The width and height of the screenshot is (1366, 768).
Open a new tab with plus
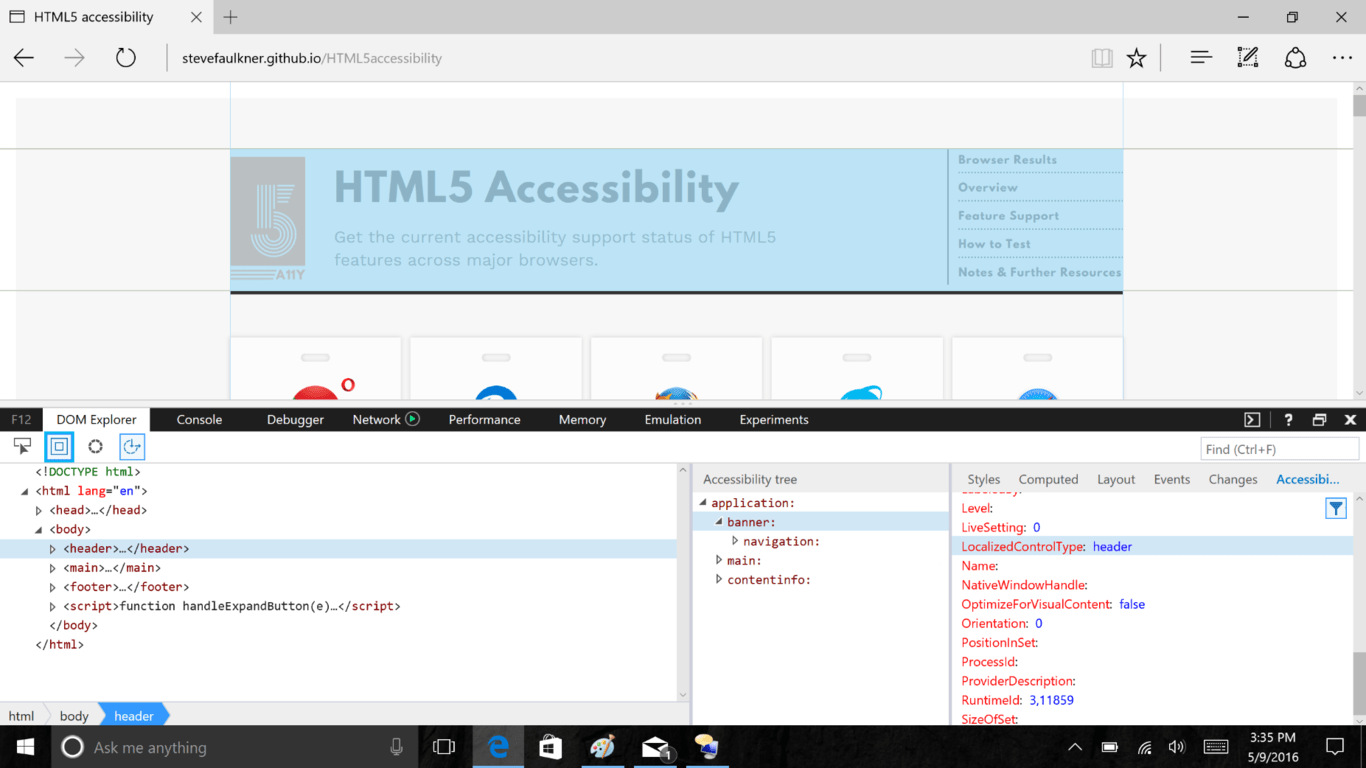[x=230, y=17]
